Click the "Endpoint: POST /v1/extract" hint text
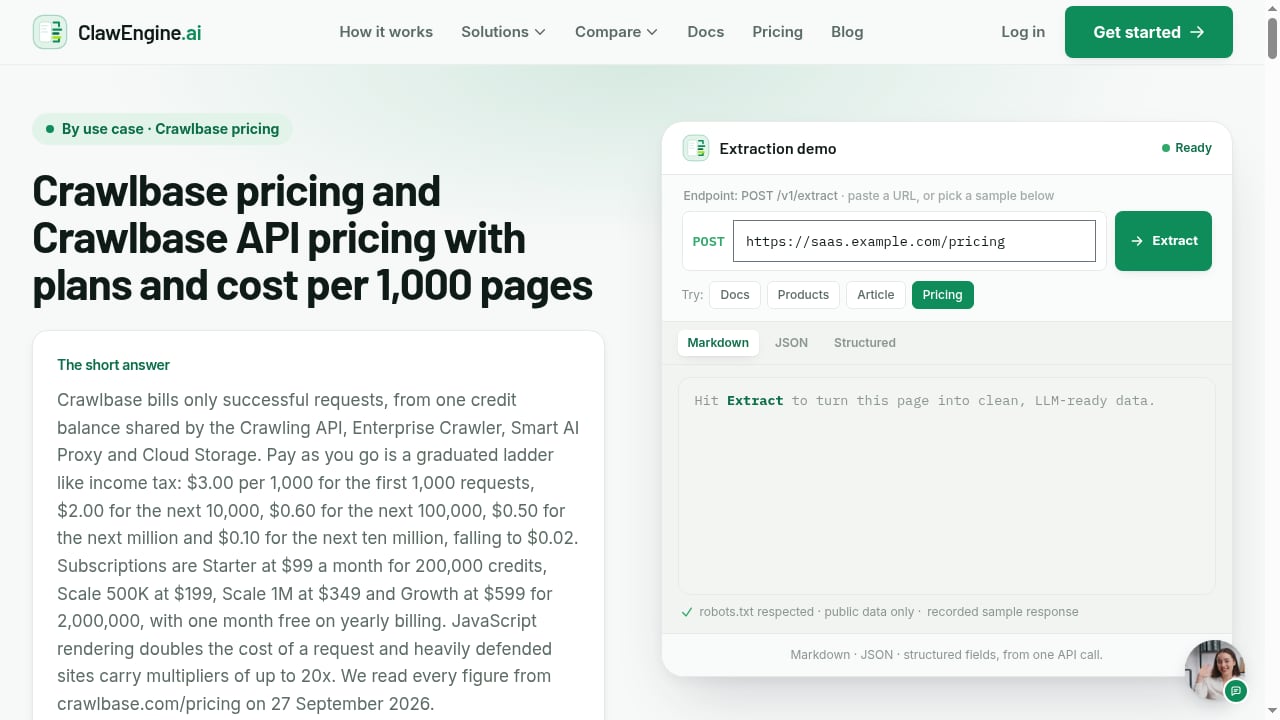This screenshot has height=720, width=1280. coord(761,196)
